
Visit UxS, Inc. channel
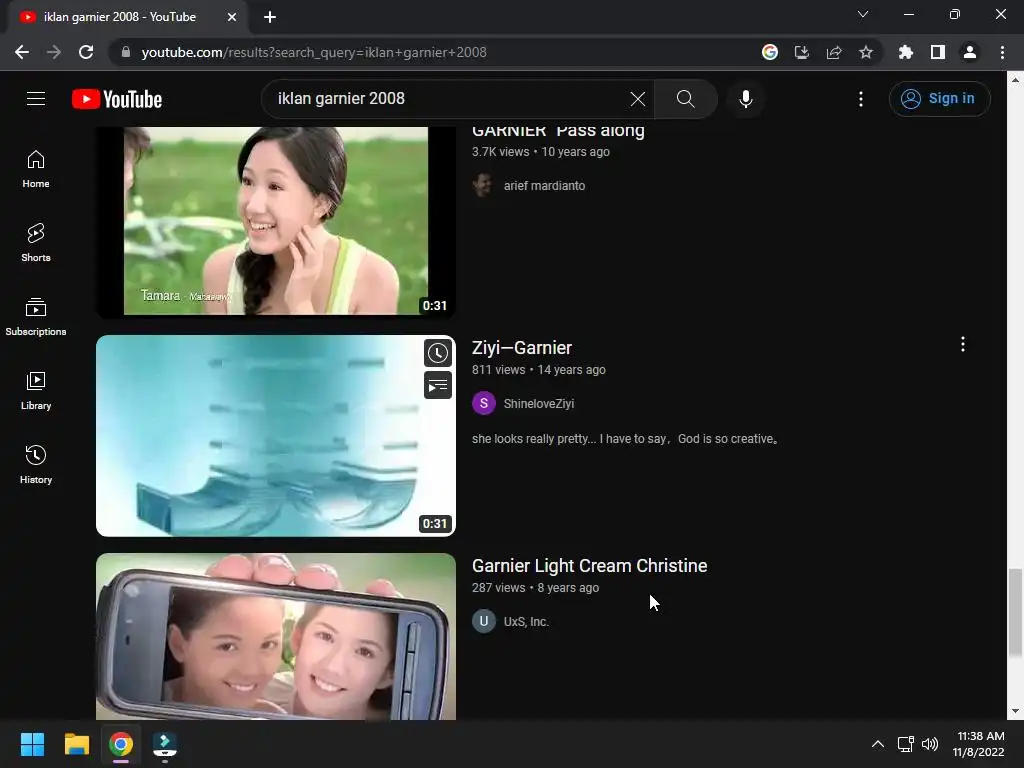coord(526,622)
